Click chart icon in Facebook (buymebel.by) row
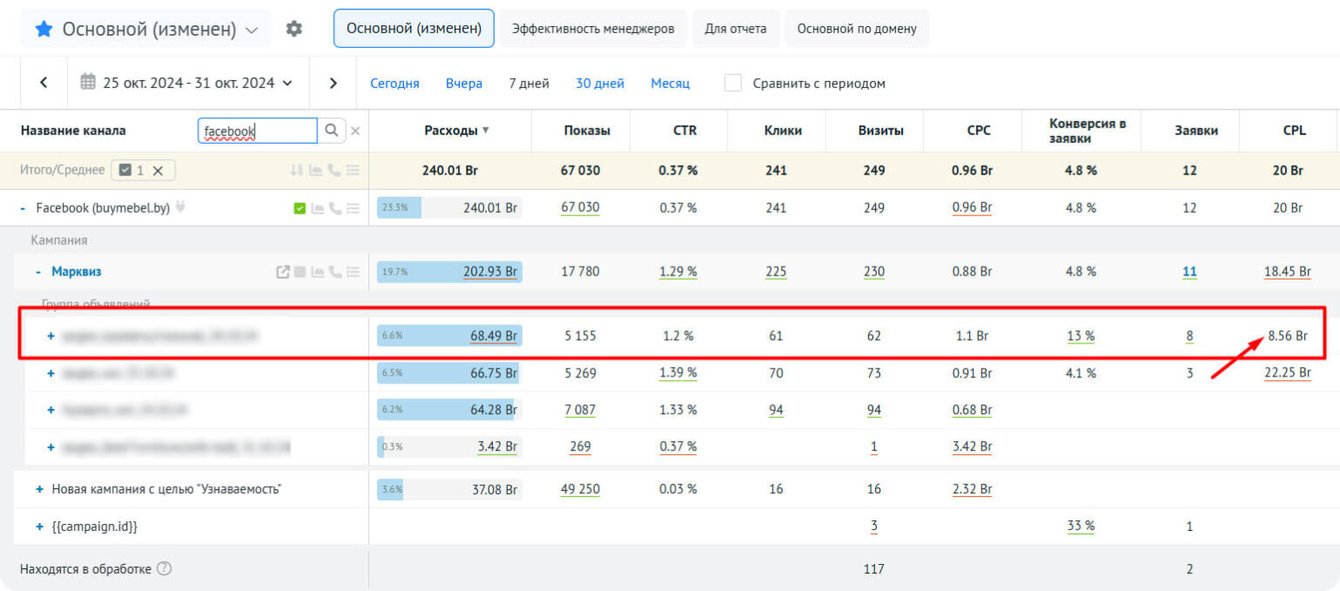This screenshot has width=1340, height=591. click(x=316, y=208)
